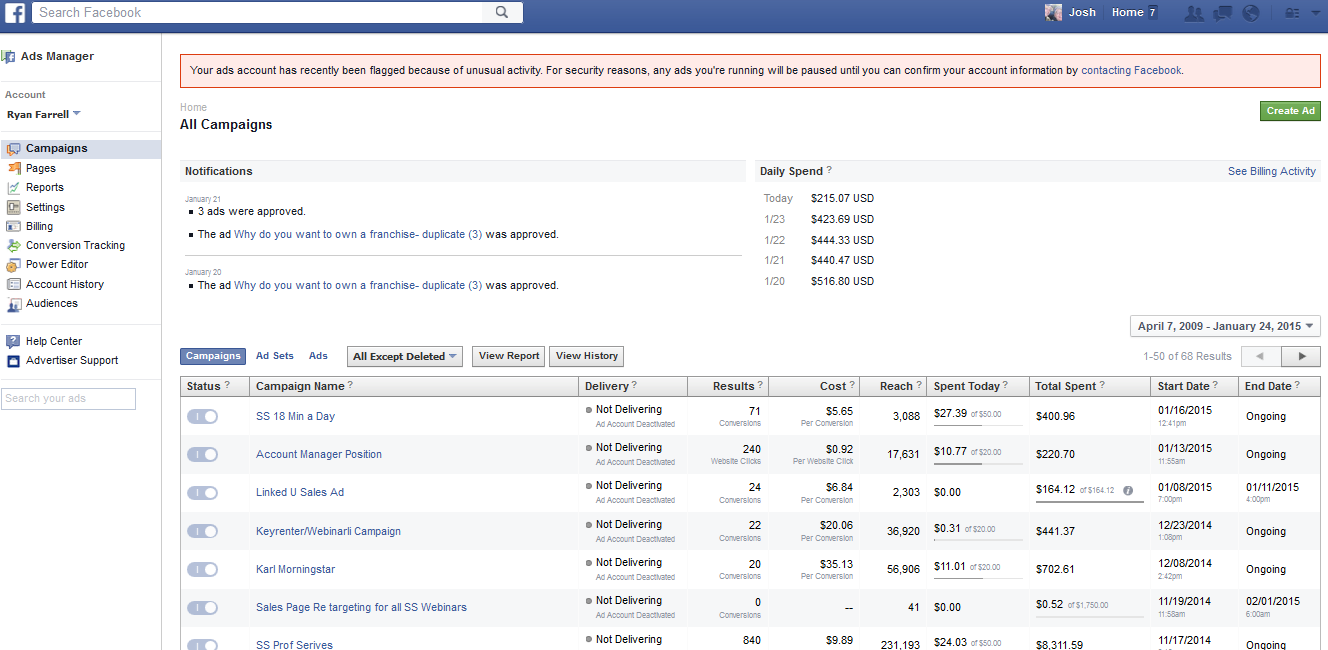Click the Facebook logo icon
Screen dimensions: 1328x650
coord(15,13)
